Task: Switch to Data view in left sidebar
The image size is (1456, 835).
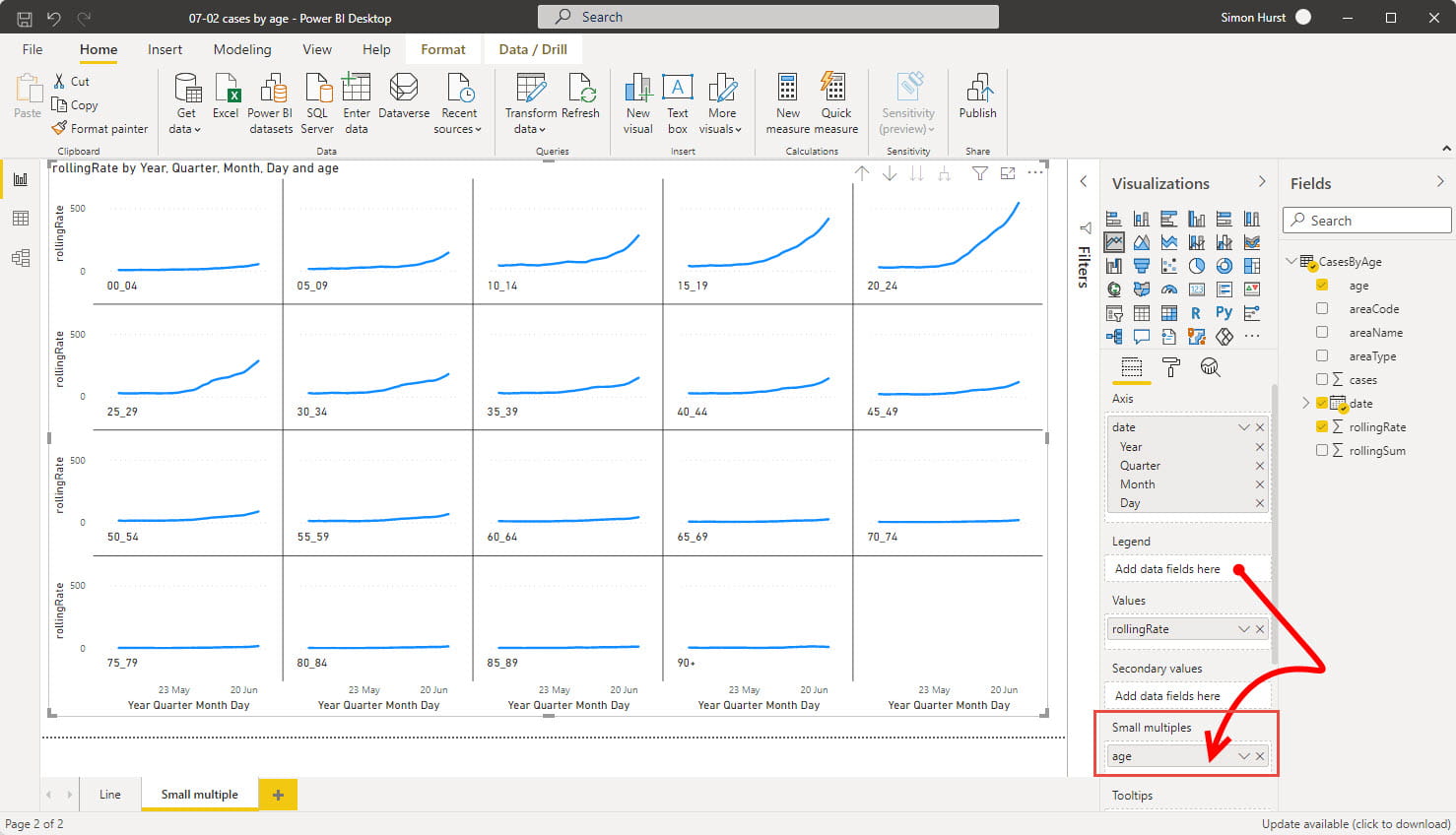Action: pos(21,219)
